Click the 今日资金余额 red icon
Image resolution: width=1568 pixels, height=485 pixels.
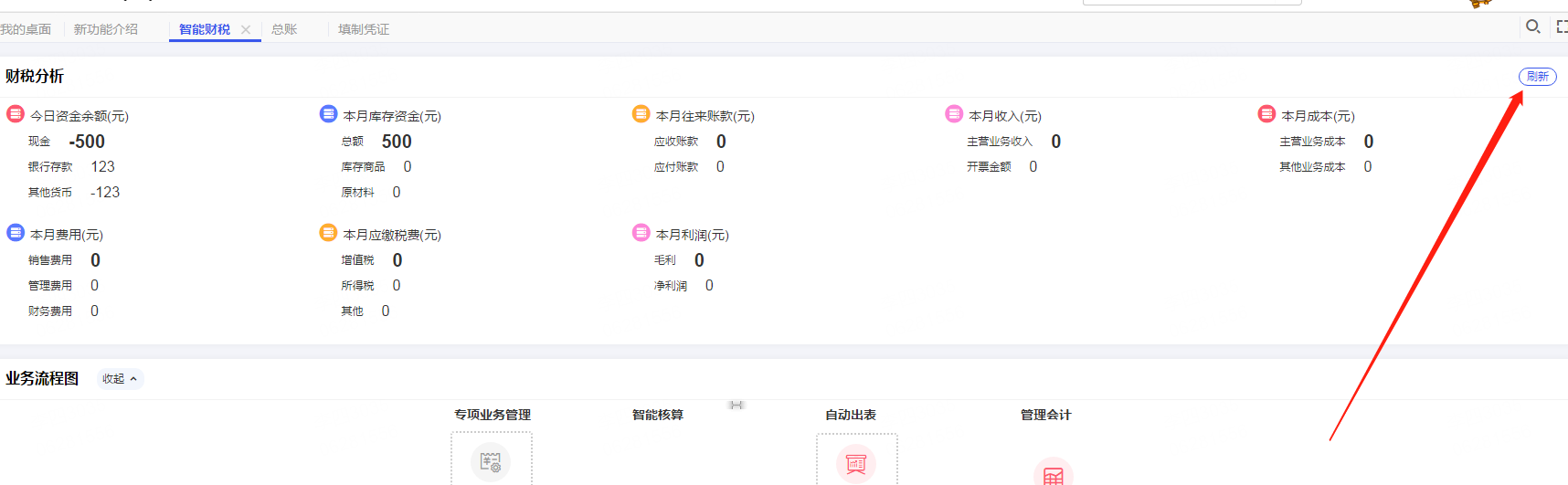[16, 114]
